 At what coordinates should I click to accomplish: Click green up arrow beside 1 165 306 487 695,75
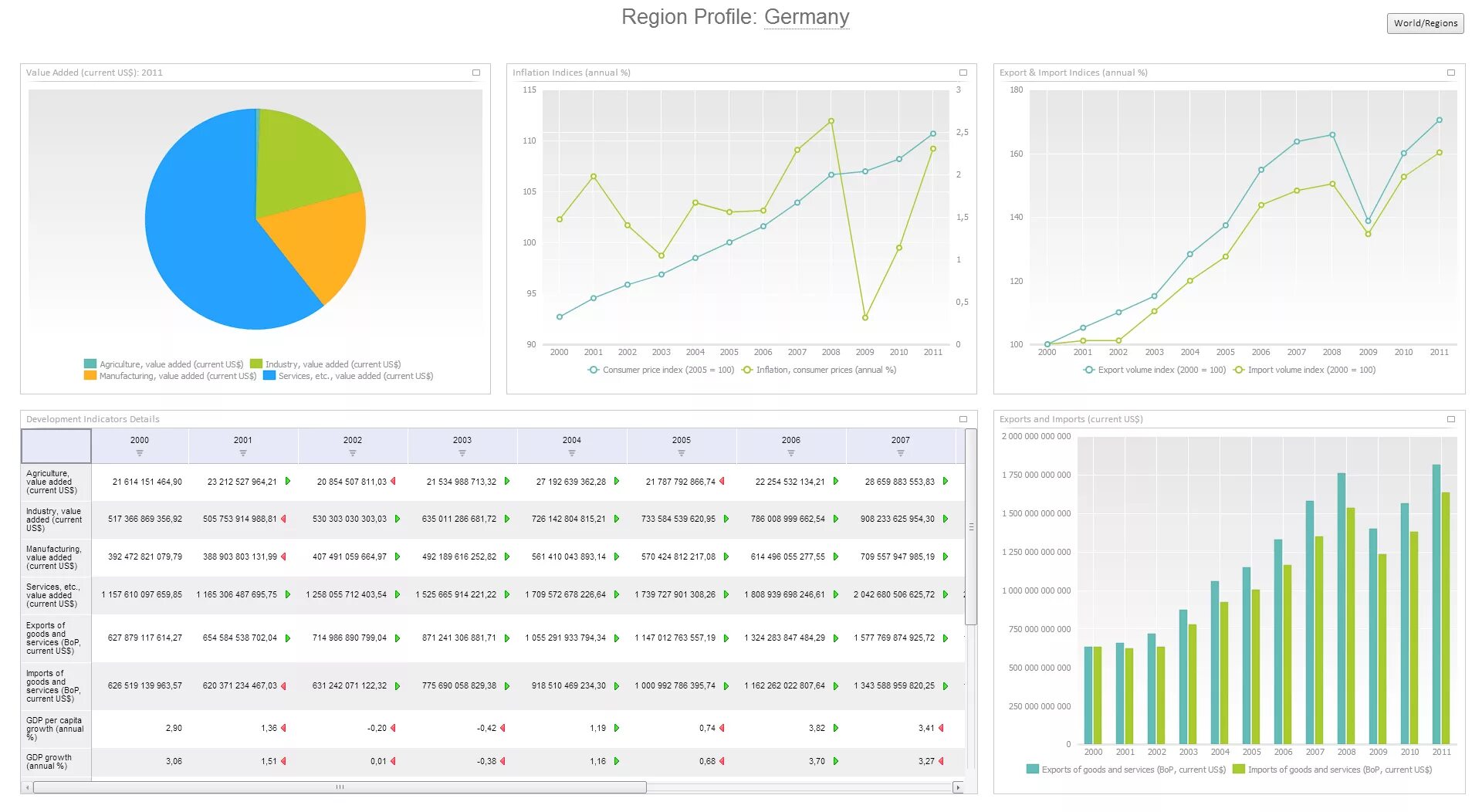coord(288,594)
